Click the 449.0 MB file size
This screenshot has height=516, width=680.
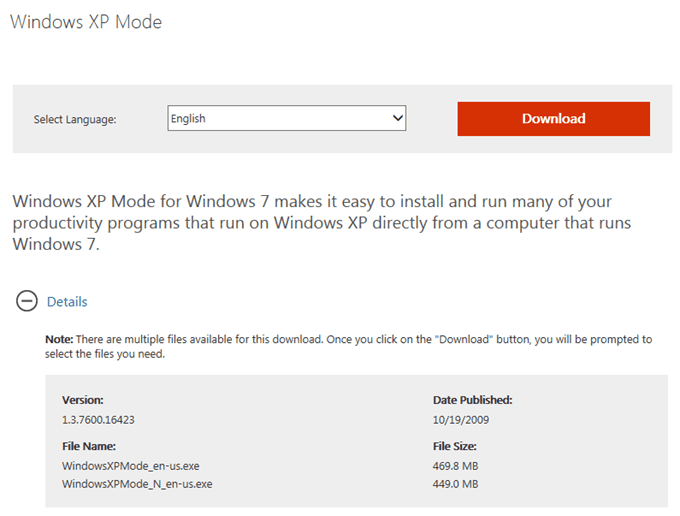click(x=455, y=484)
